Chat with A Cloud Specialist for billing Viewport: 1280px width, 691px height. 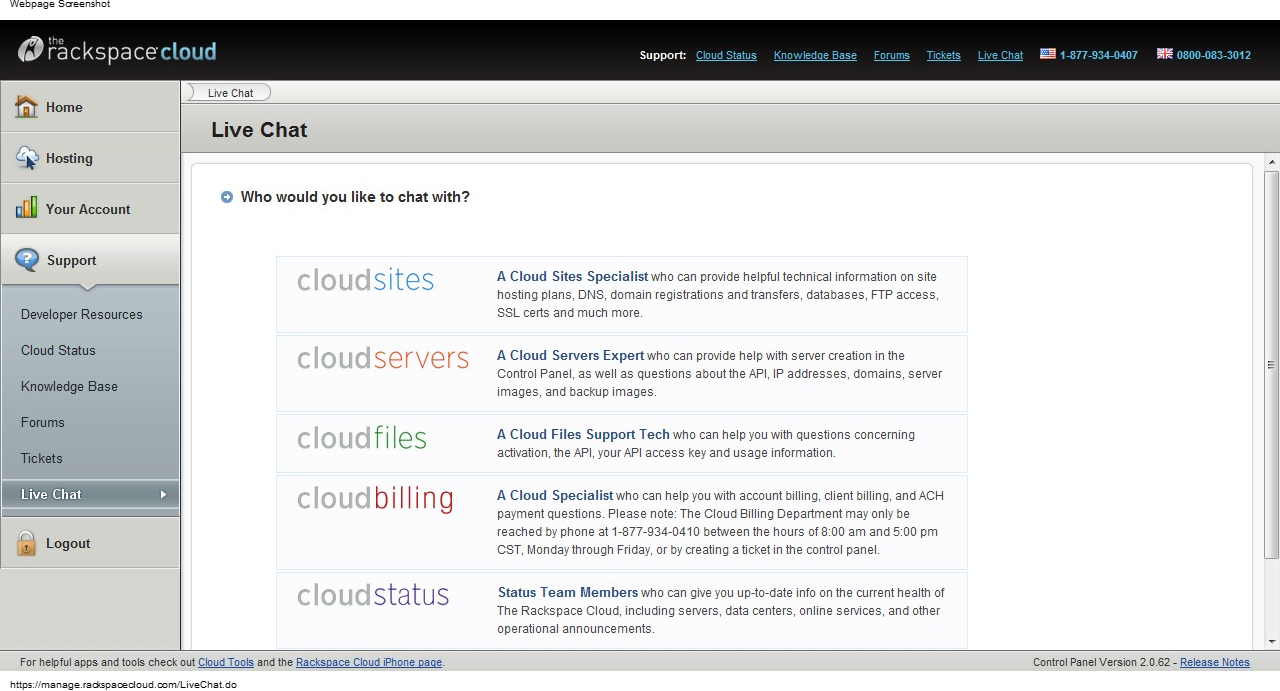pyautogui.click(x=555, y=496)
